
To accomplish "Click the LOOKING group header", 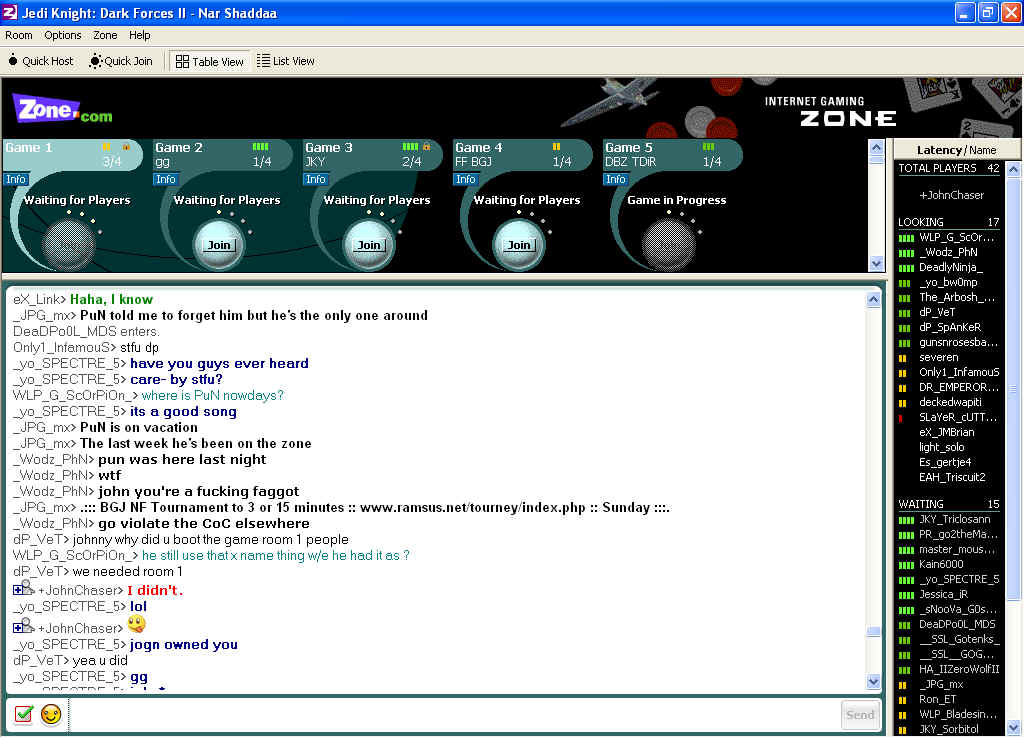I will [x=950, y=223].
